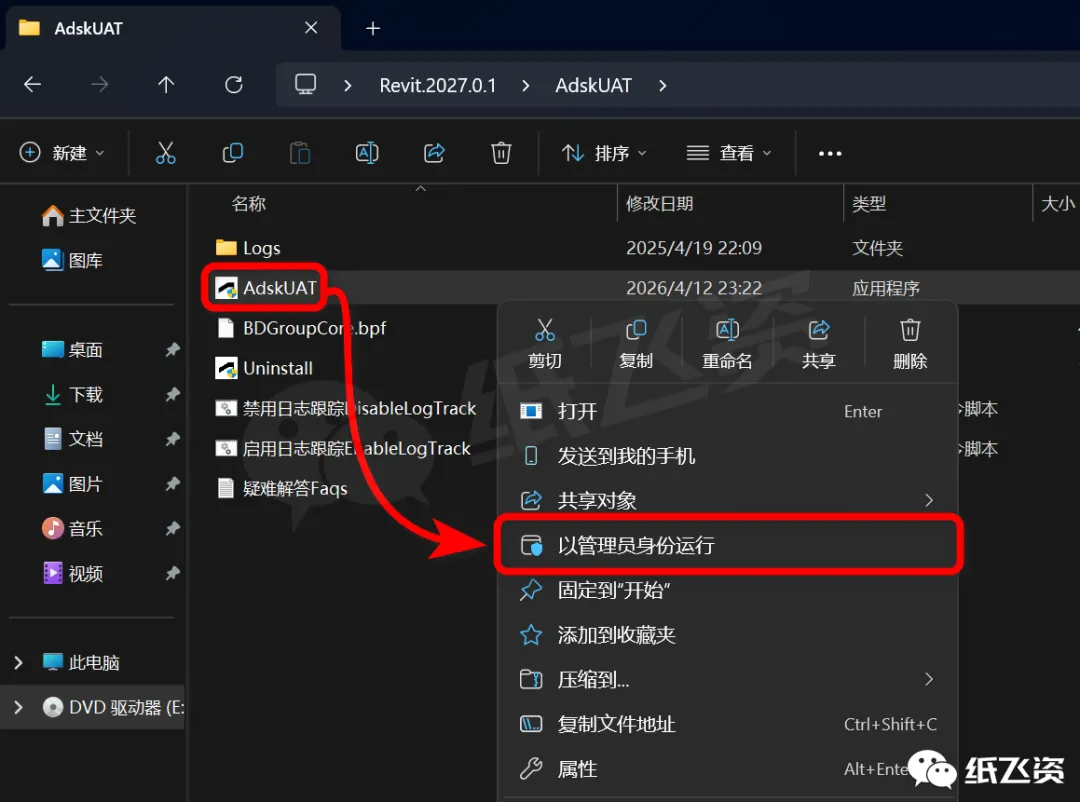Select the 疑难解答Faqs file
This screenshot has width=1080, height=802.
(x=282, y=489)
